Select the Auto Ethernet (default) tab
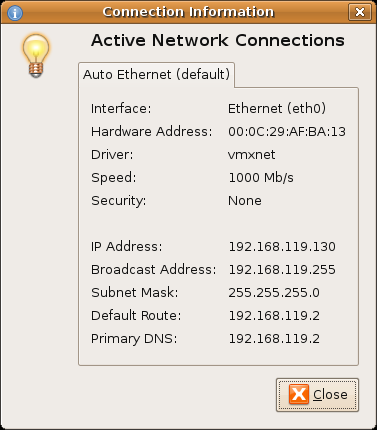This screenshot has width=377, height=430. 156,75
